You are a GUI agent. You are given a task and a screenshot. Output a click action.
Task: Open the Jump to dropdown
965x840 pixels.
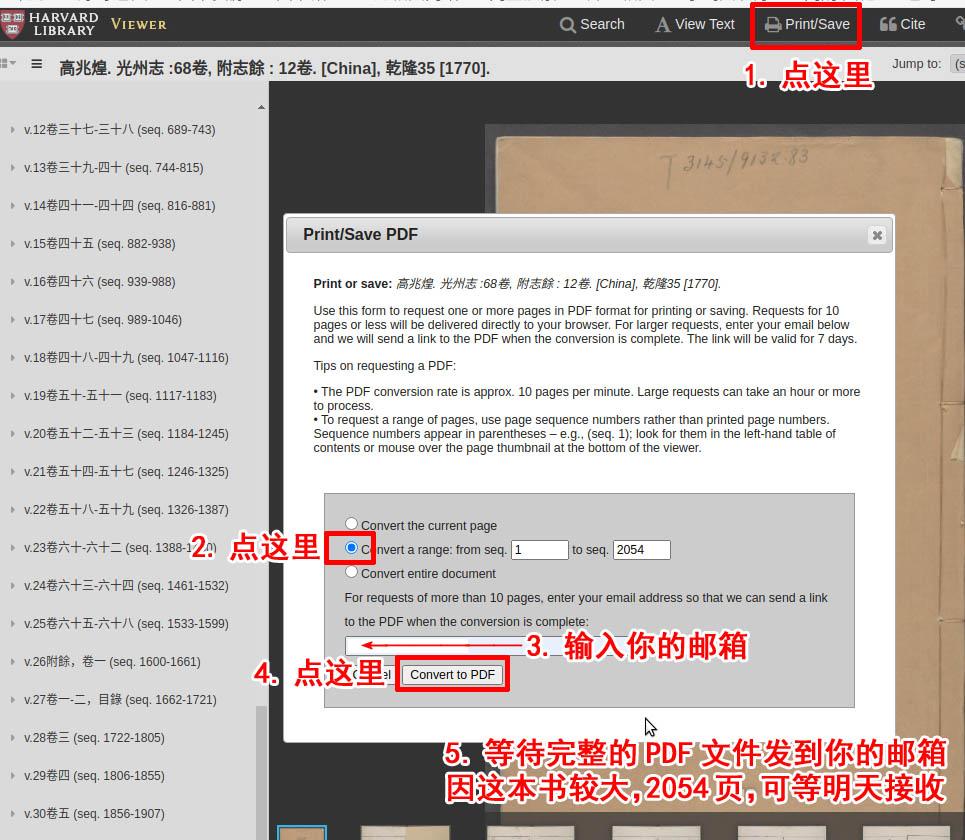tap(957, 64)
